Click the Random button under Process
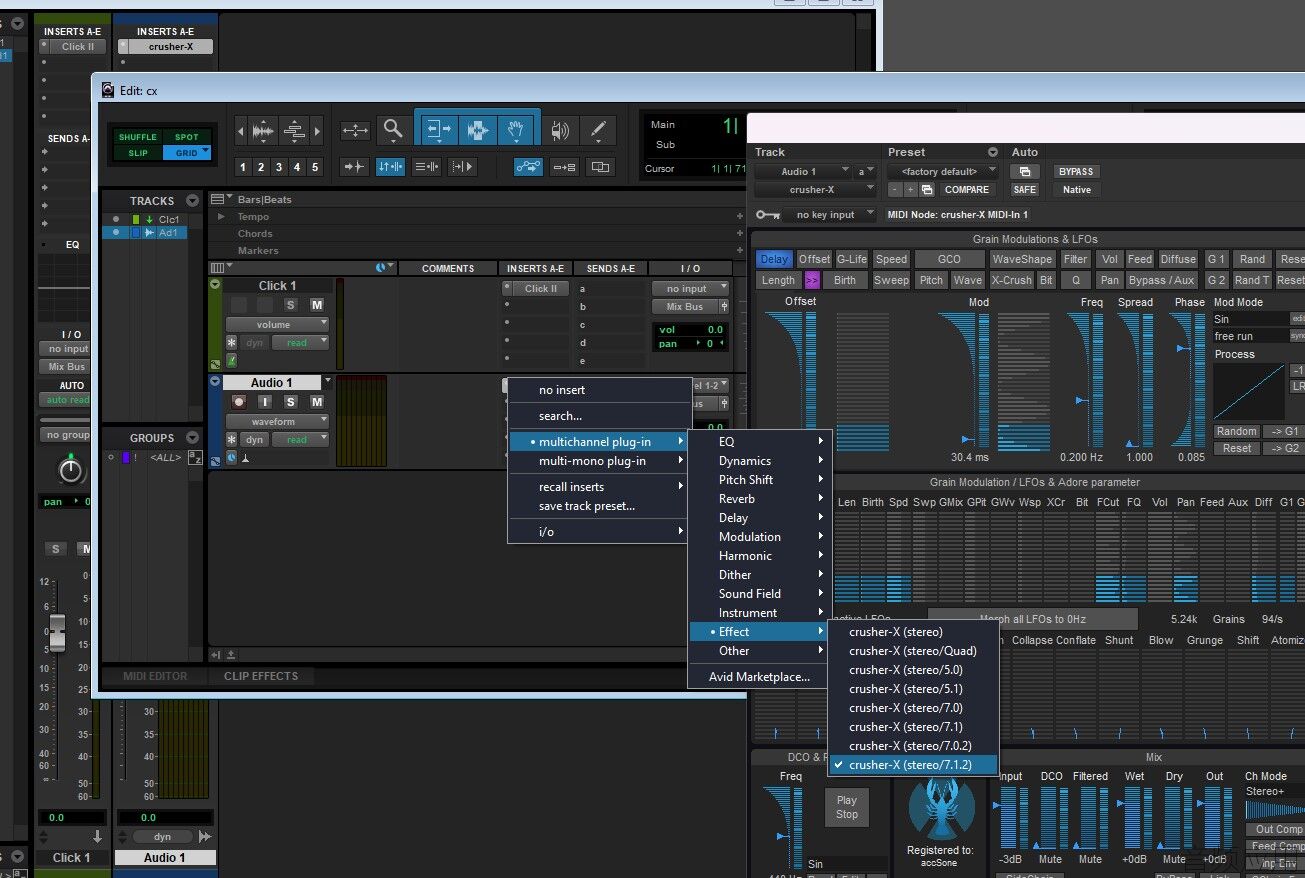 pos(1236,431)
